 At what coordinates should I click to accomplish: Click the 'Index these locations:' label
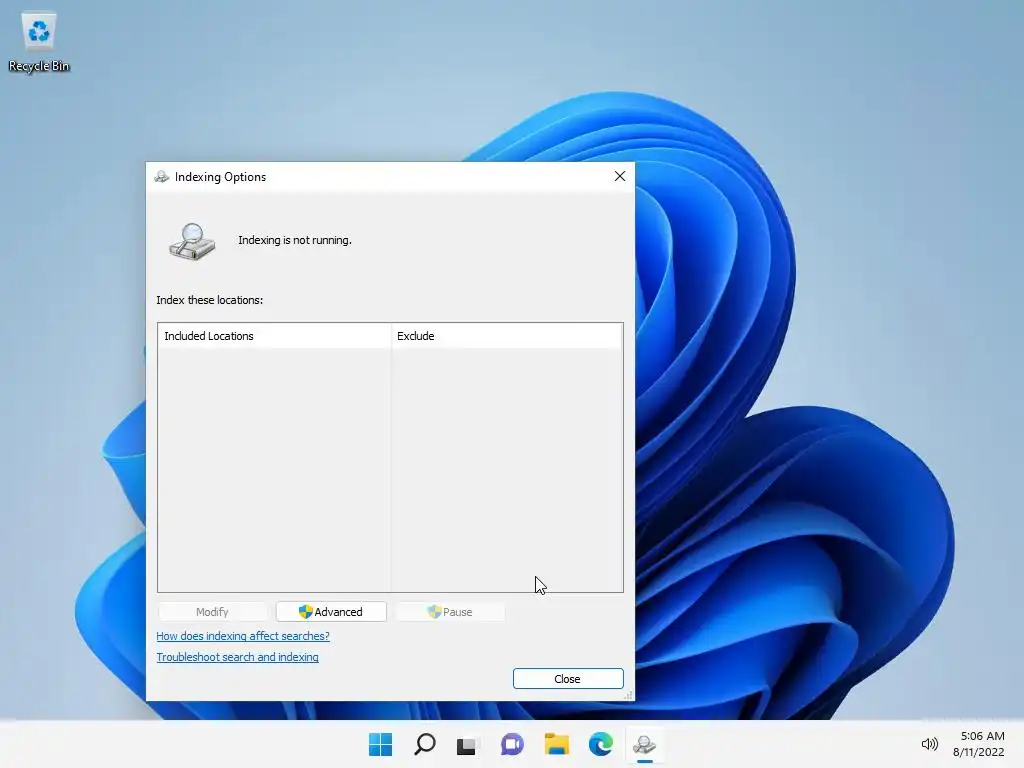(210, 300)
